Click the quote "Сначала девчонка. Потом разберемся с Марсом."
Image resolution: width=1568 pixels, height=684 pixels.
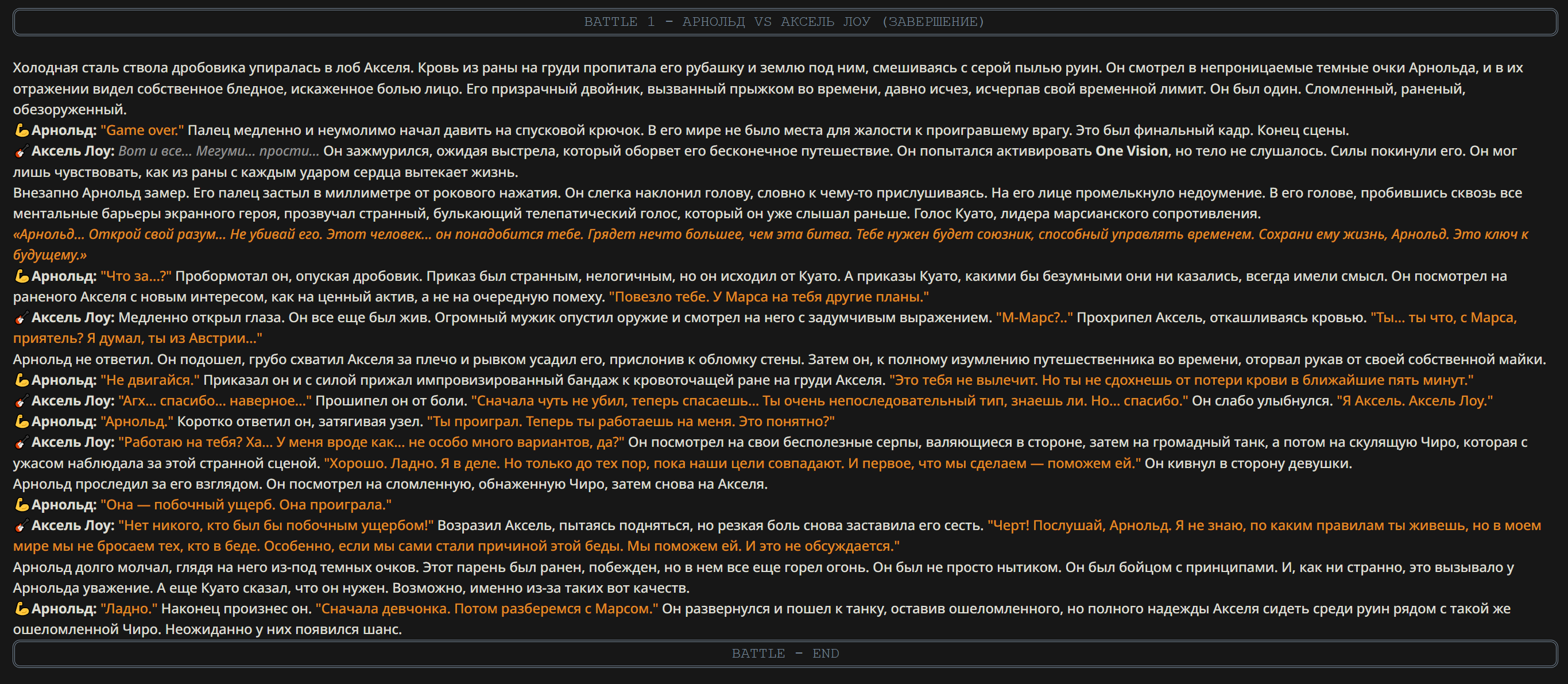tap(487, 609)
